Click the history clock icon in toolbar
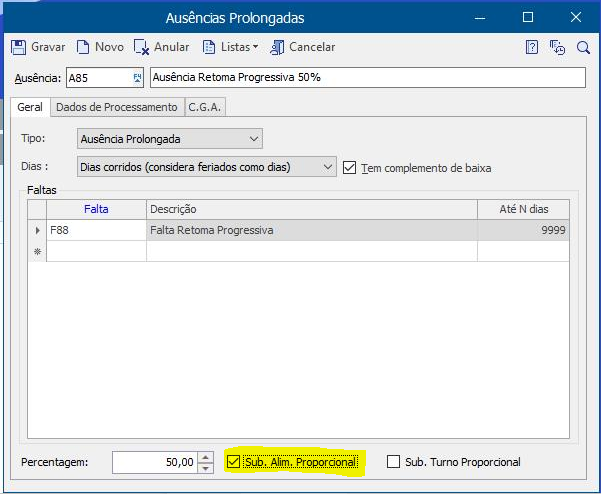 [x=558, y=47]
